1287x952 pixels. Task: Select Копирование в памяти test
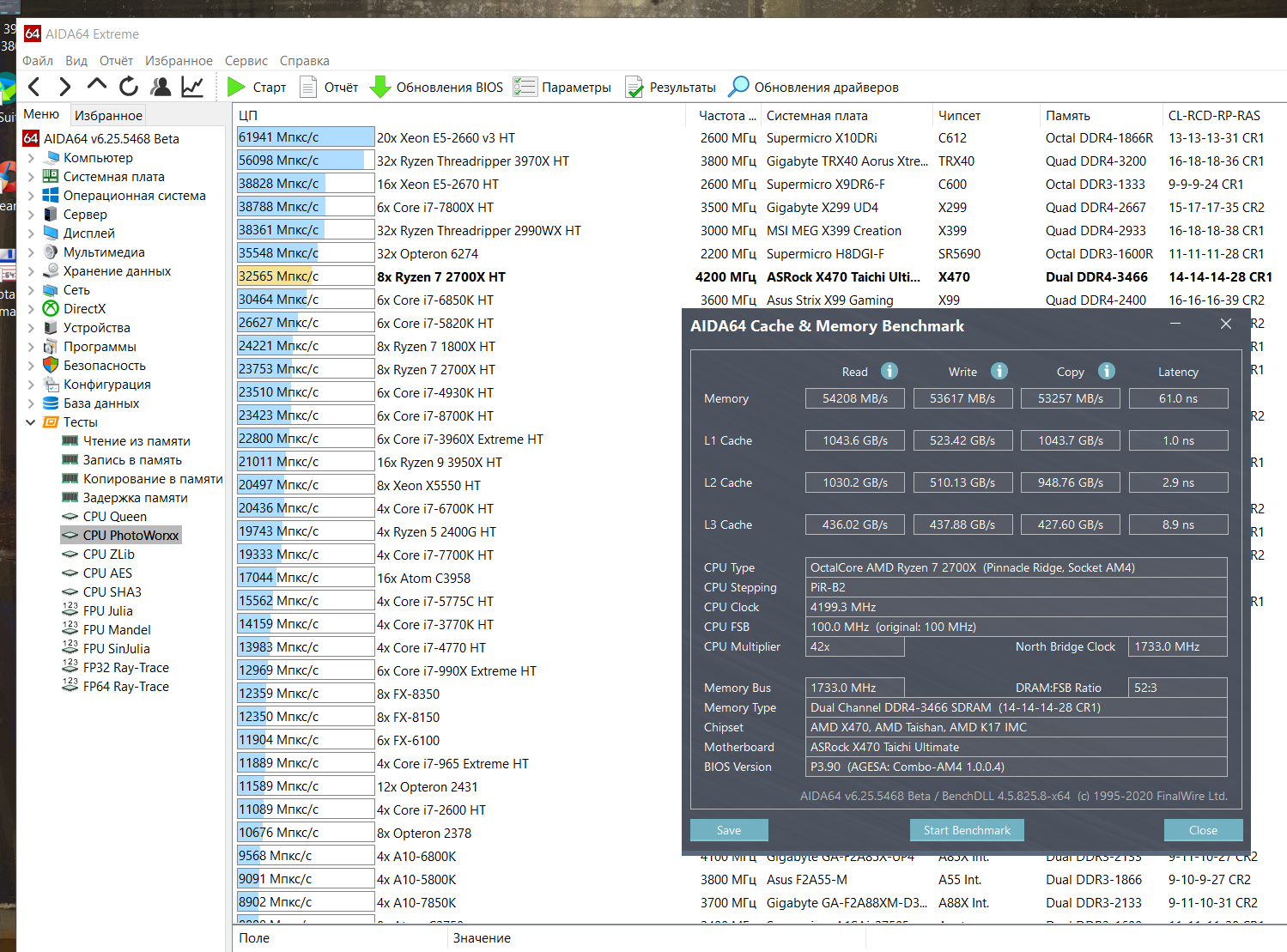pos(153,479)
